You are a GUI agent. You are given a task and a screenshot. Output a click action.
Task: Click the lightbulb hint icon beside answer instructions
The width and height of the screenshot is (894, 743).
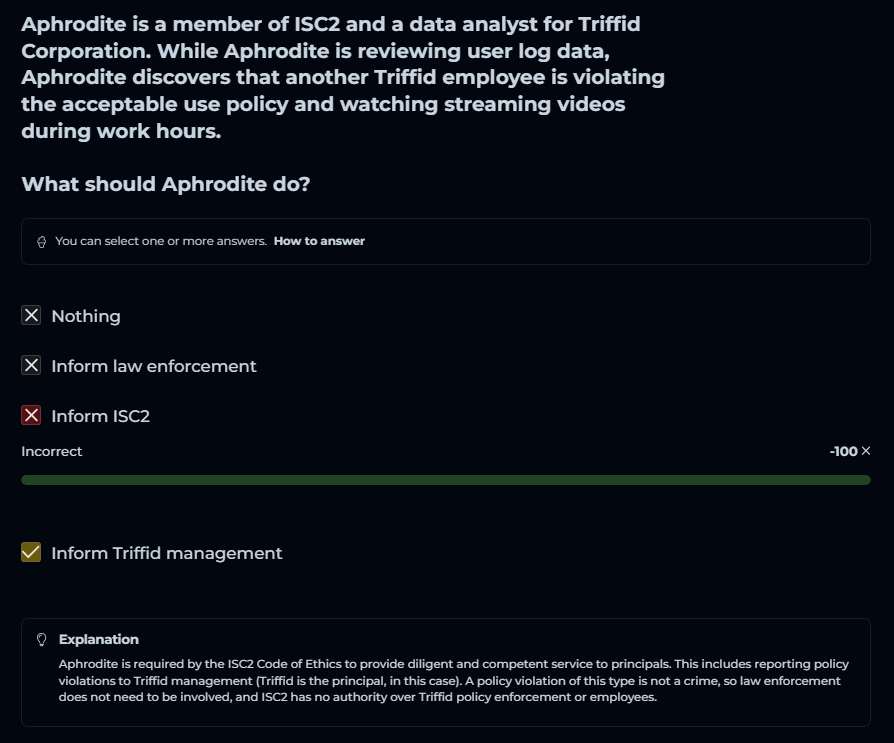pos(41,242)
